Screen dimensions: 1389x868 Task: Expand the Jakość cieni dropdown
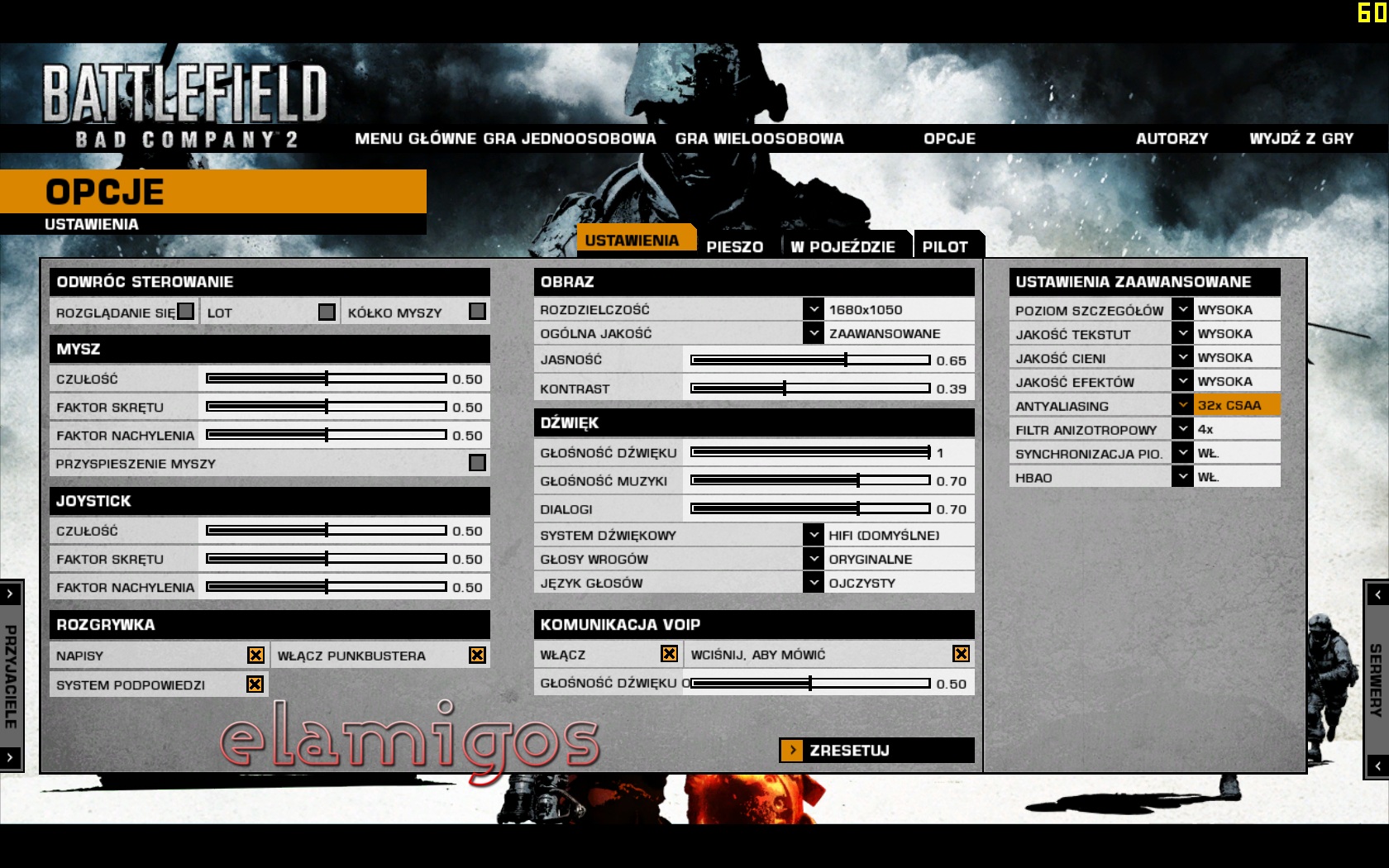[1182, 357]
